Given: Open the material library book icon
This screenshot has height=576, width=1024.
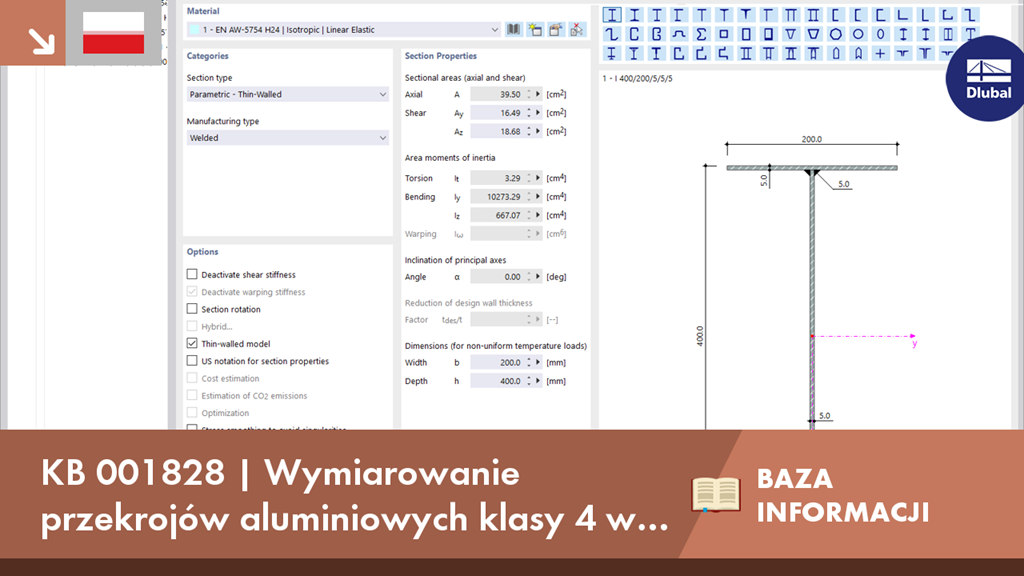Looking at the screenshot, I should coord(514,29).
